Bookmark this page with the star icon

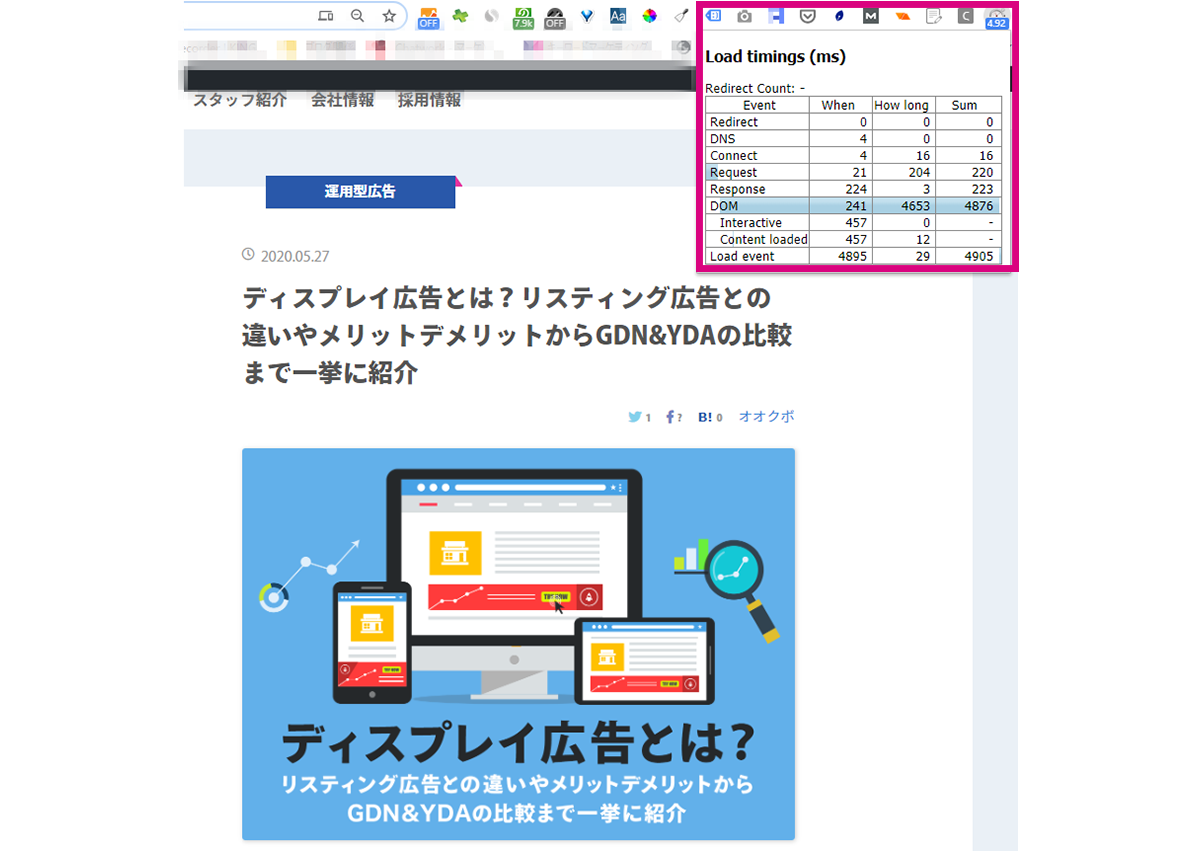[389, 16]
